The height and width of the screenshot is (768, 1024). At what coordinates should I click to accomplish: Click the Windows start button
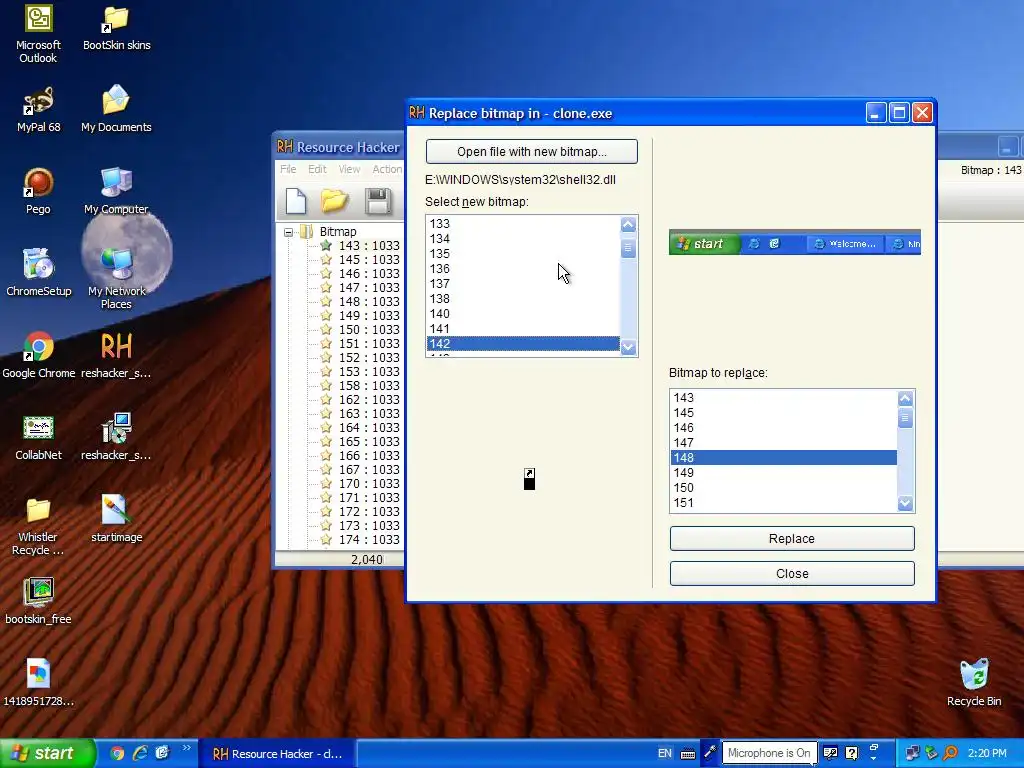(48, 753)
